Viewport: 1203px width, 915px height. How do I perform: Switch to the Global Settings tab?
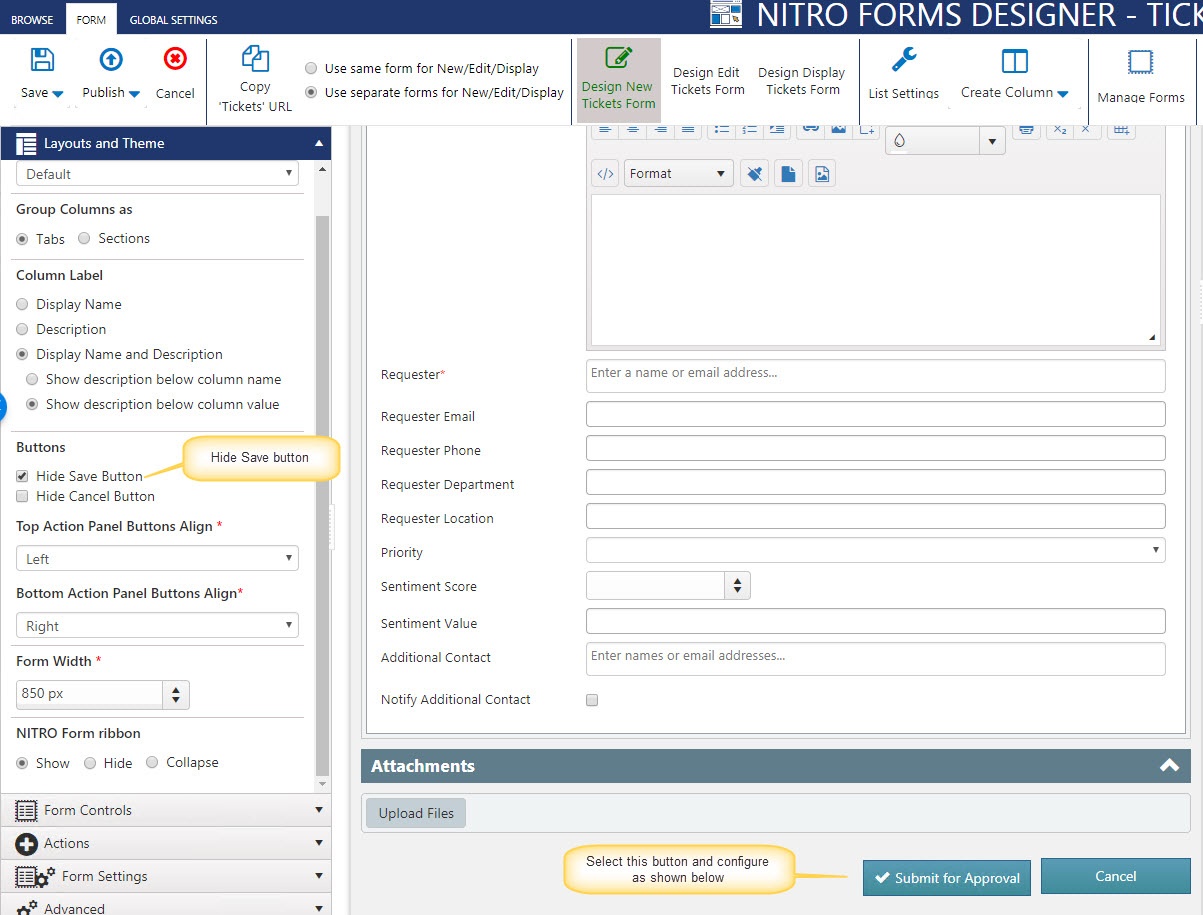point(173,20)
